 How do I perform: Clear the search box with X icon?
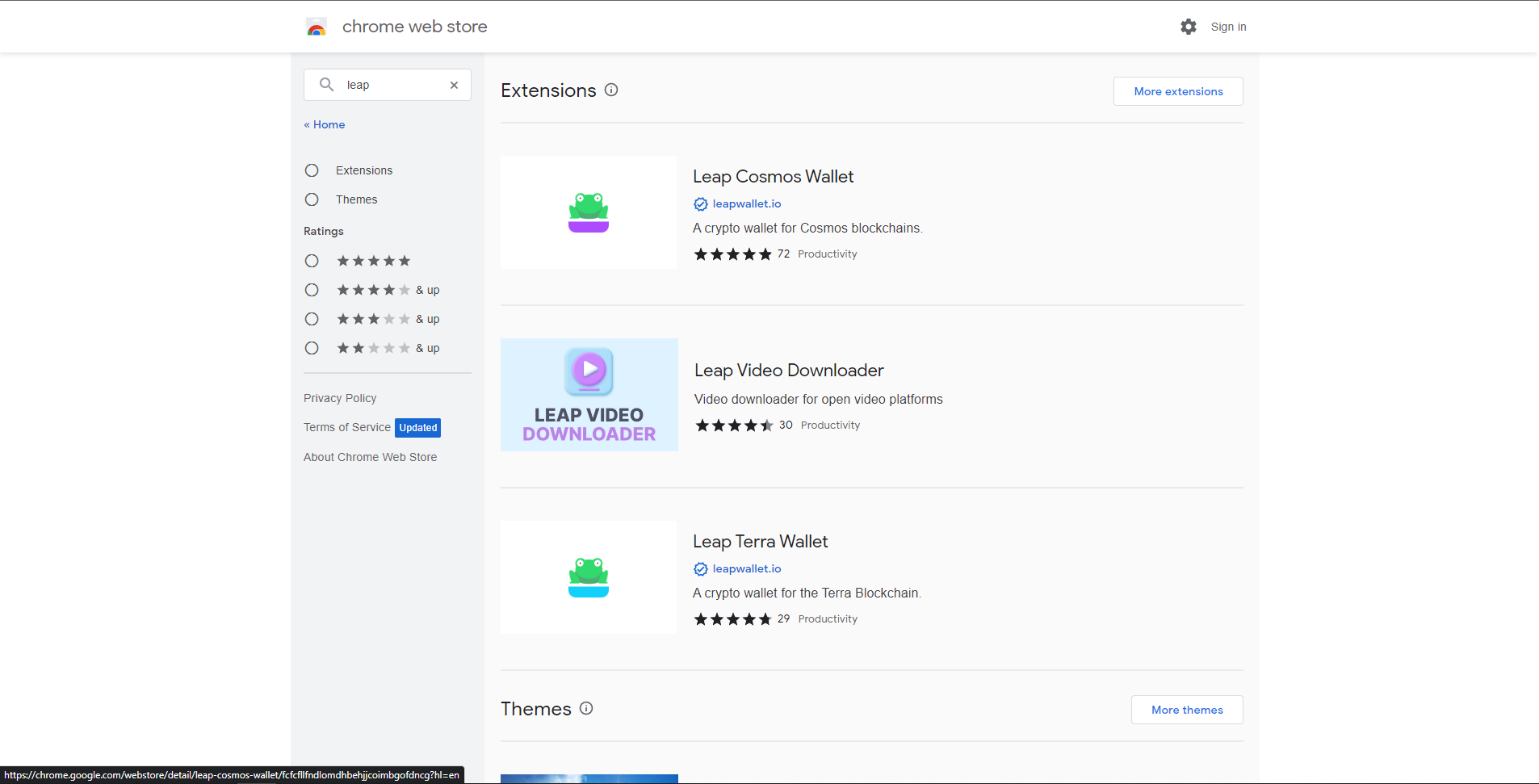454,85
